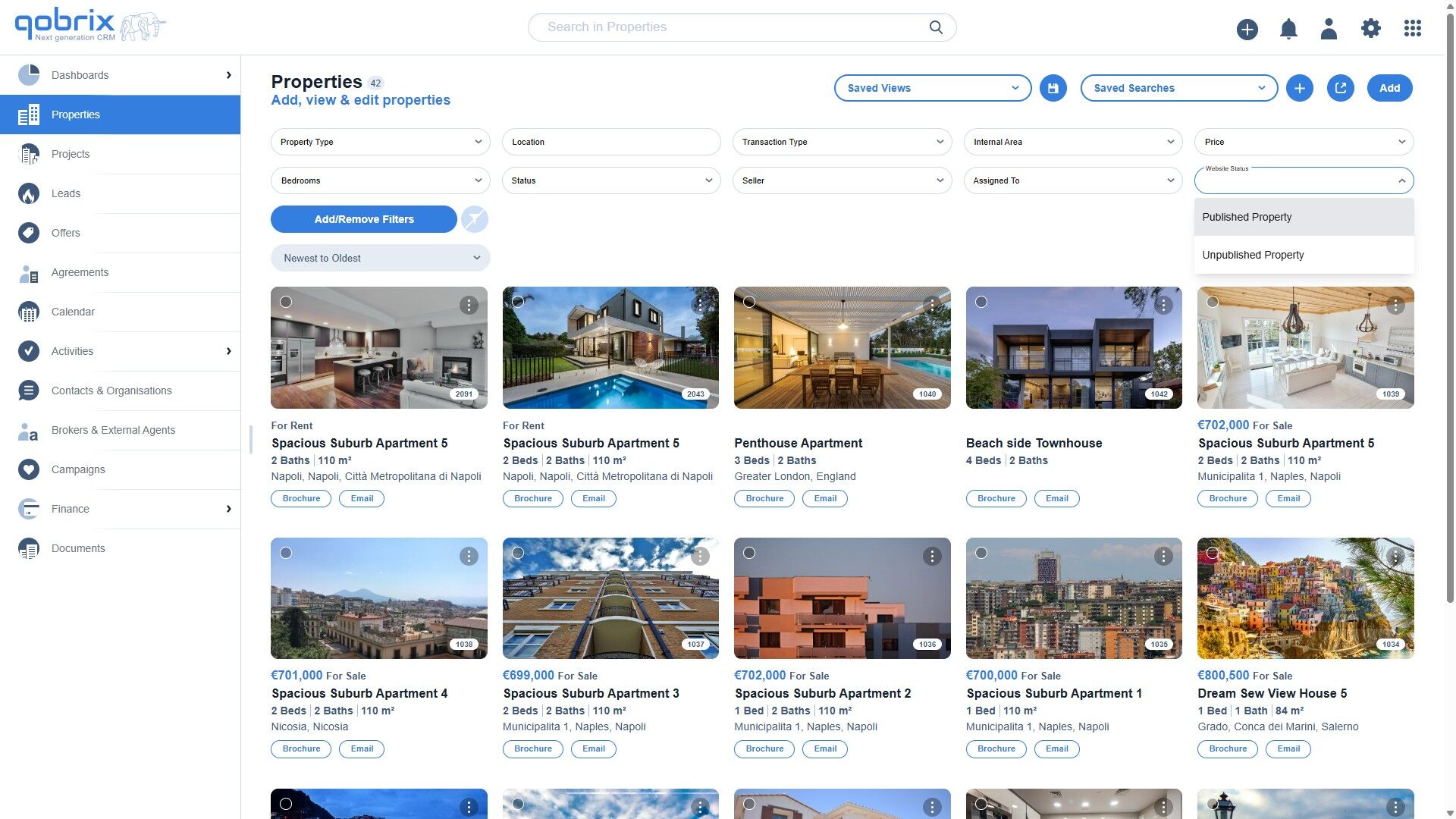Click the Campaigns heart icon
1456x819 pixels.
[29, 469]
